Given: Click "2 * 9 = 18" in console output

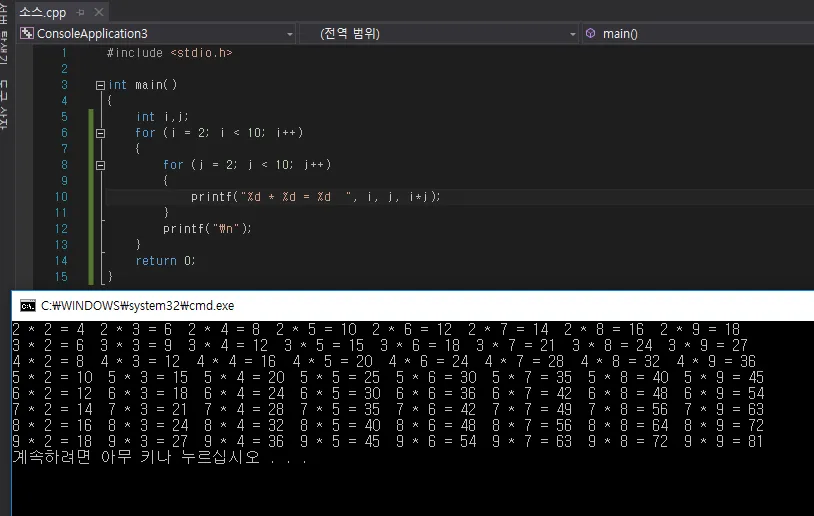Looking at the screenshot, I should pyautogui.click(x=700, y=330).
